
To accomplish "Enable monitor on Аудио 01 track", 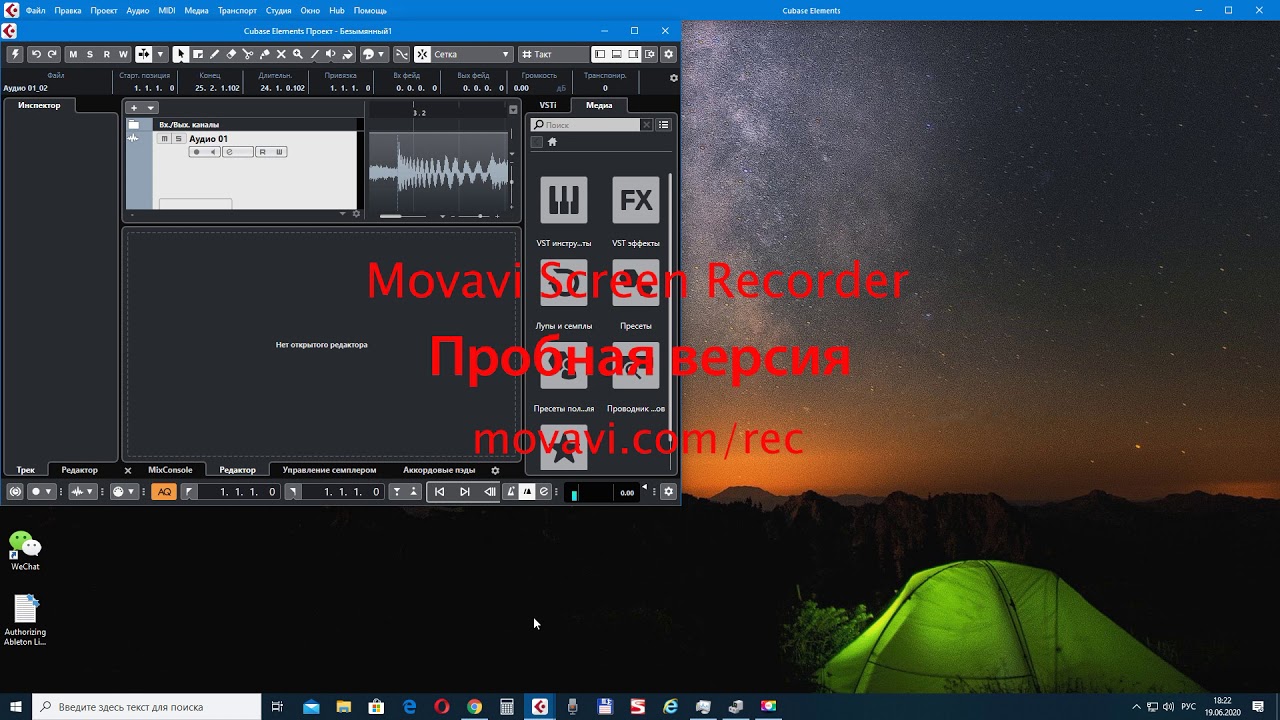I will point(212,152).
